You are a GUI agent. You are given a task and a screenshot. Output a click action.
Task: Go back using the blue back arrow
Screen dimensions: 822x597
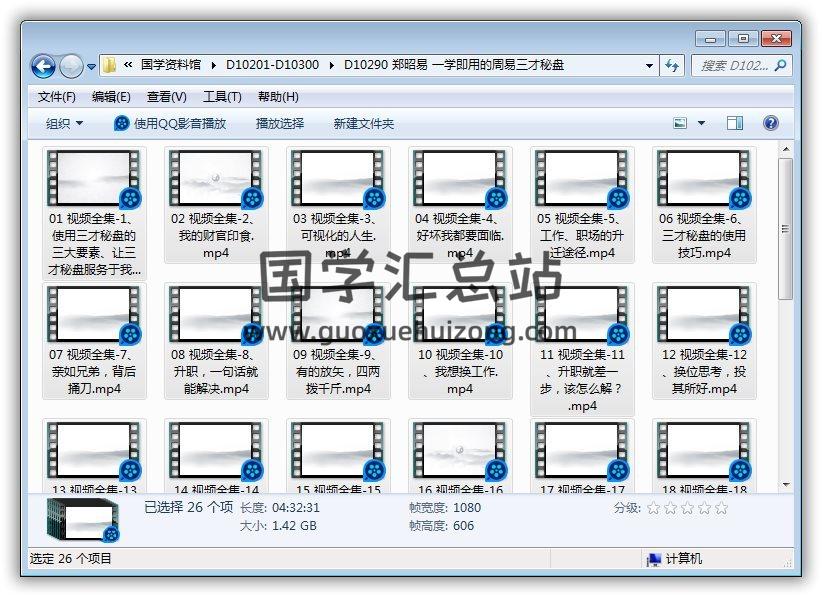coord(43,66)
